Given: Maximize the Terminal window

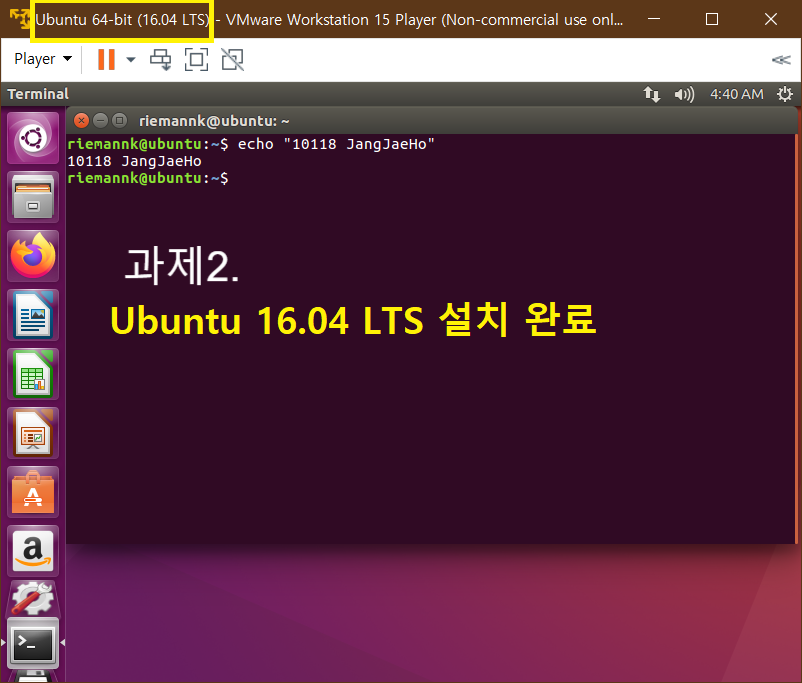Looking at the screenshot, I should point(120,121).
